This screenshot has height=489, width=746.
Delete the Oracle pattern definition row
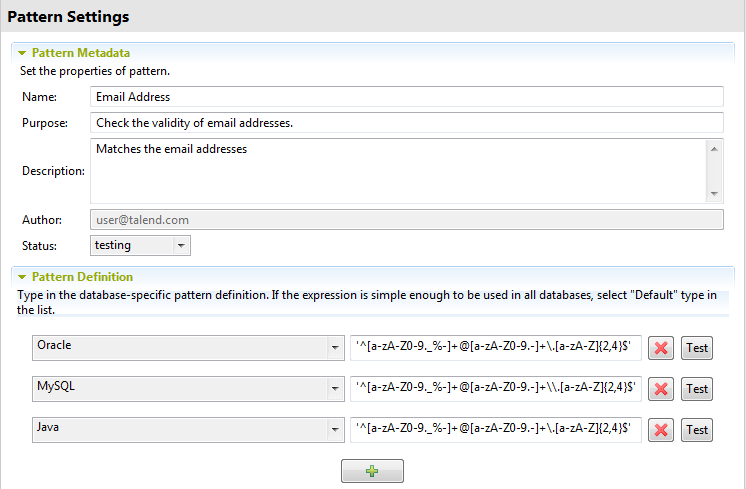tap(661, 348)
